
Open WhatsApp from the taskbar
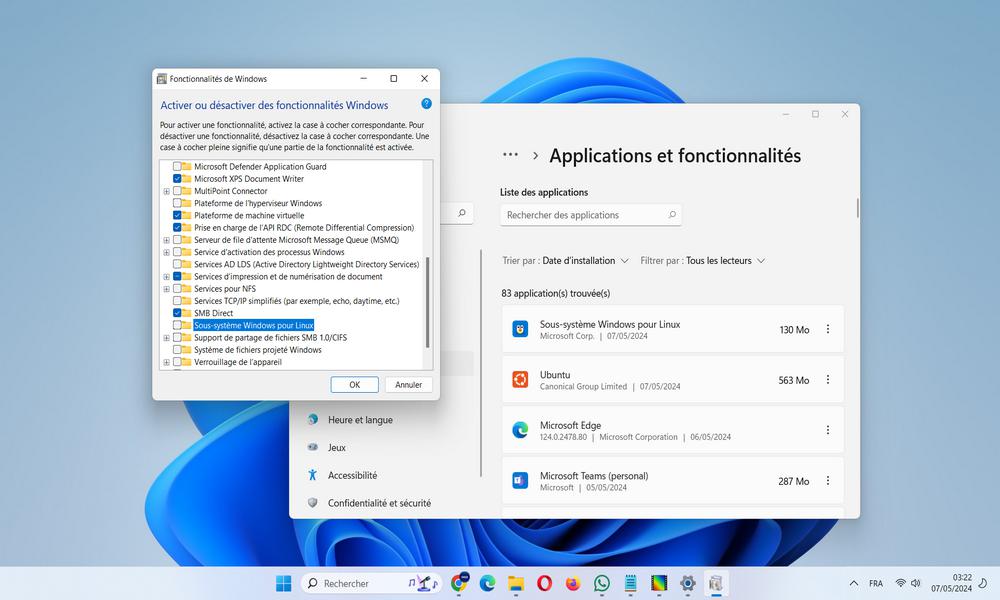[601, 583]
